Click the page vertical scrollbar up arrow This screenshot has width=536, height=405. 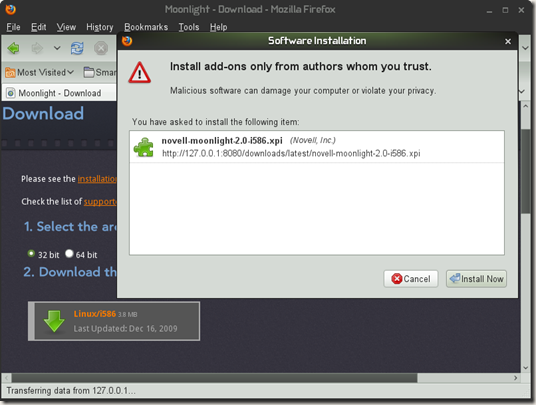tap(525, 106)
